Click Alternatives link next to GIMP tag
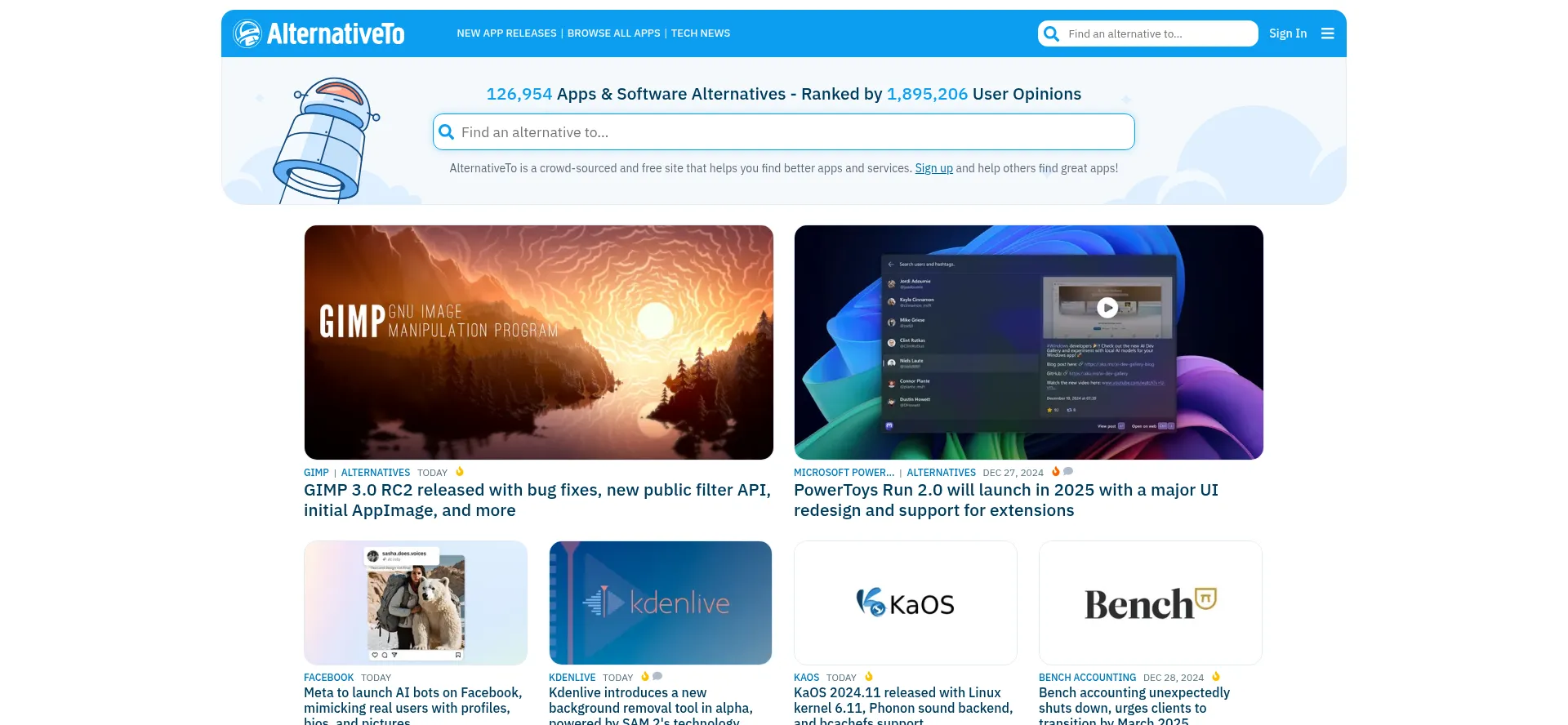The height and width of the screenshot is (725, 1568). (376, 473)
